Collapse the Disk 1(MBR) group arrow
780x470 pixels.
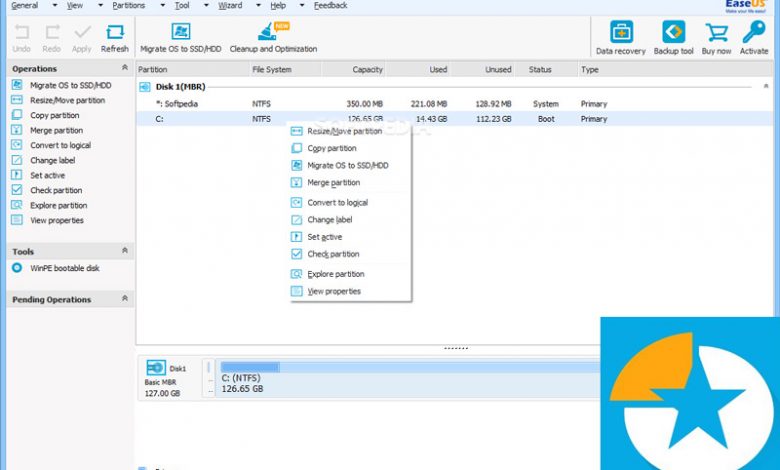pos(766,87)
